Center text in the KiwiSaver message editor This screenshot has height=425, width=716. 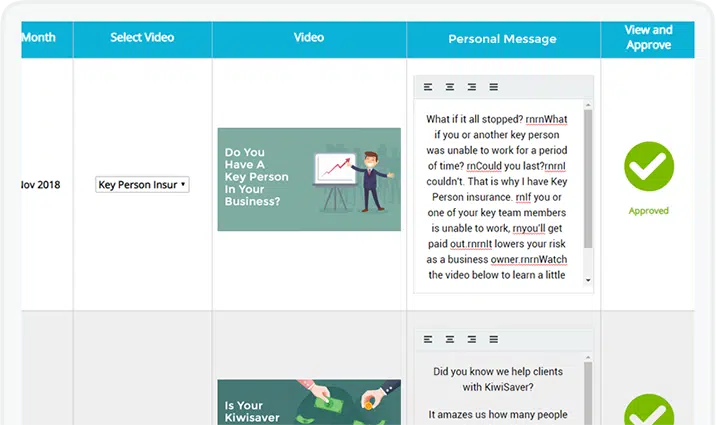[x=450, y=339]
